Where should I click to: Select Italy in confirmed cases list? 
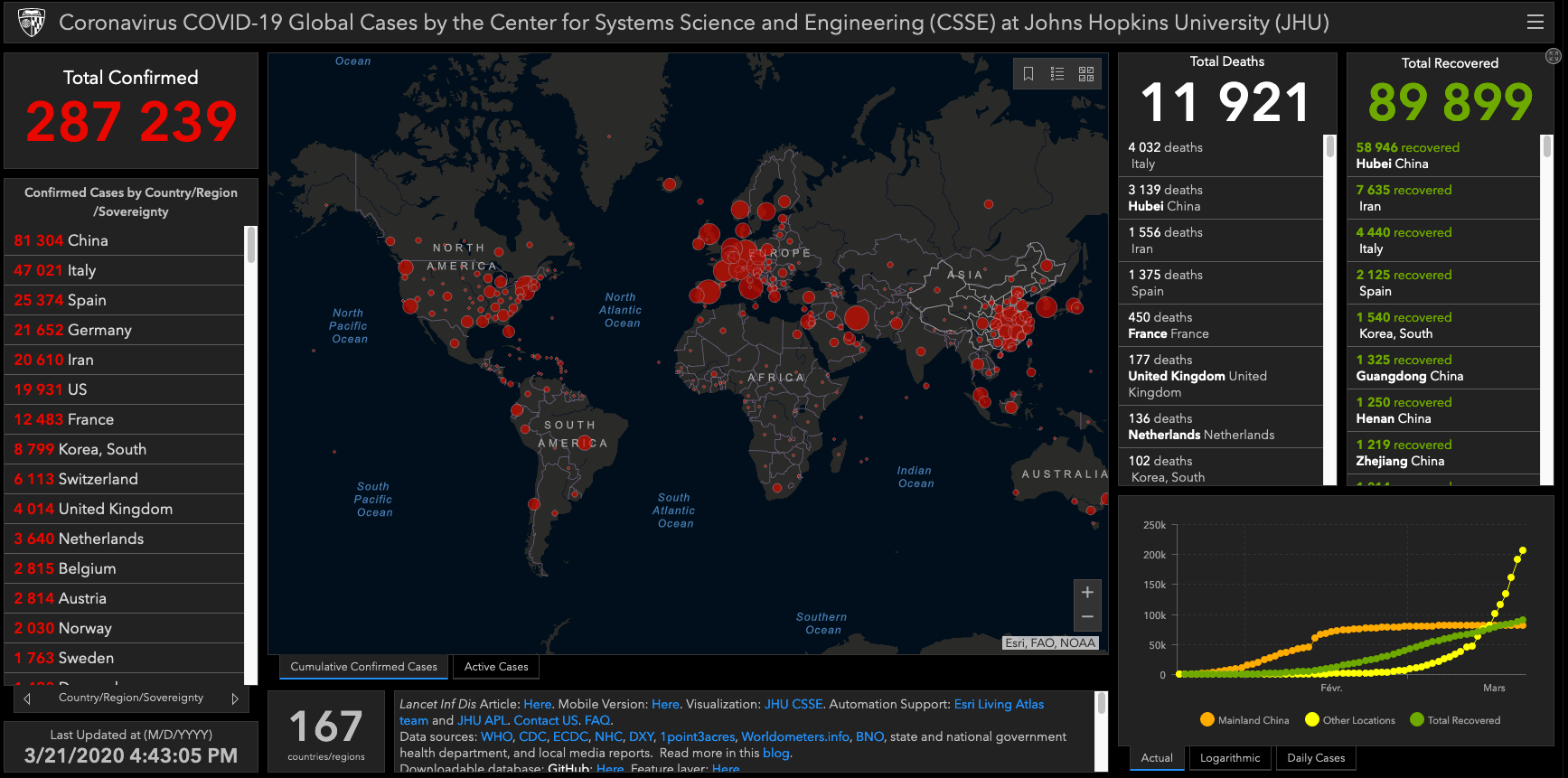[x=125, y=270]
